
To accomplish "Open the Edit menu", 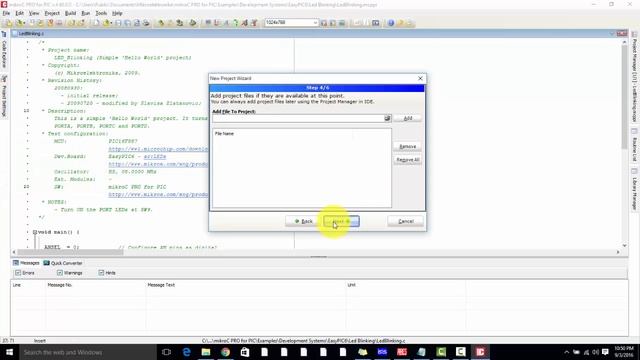I will tap(19, 13).
